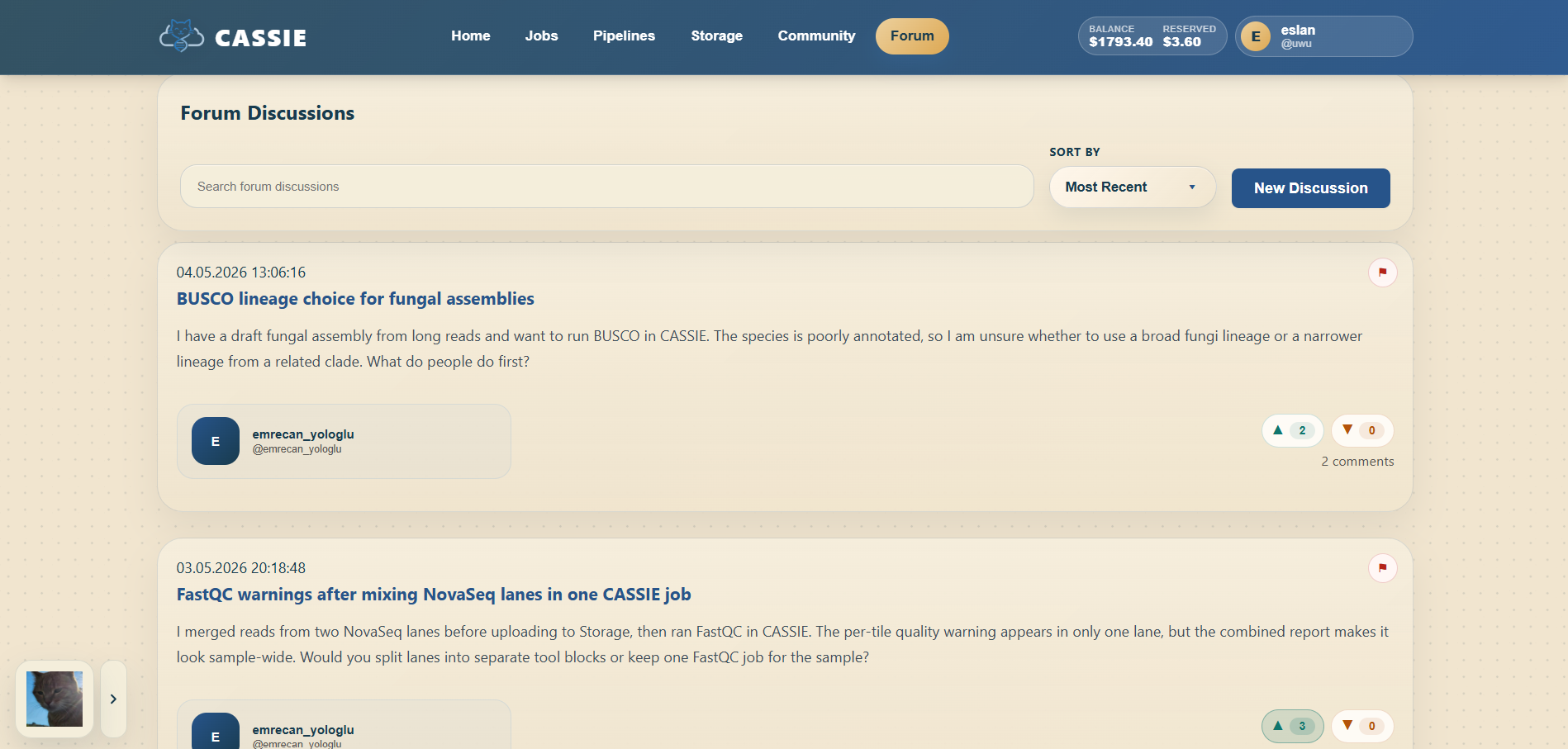Click the FastQC post timestamp 03.05.2026 20:18:48

241,568
